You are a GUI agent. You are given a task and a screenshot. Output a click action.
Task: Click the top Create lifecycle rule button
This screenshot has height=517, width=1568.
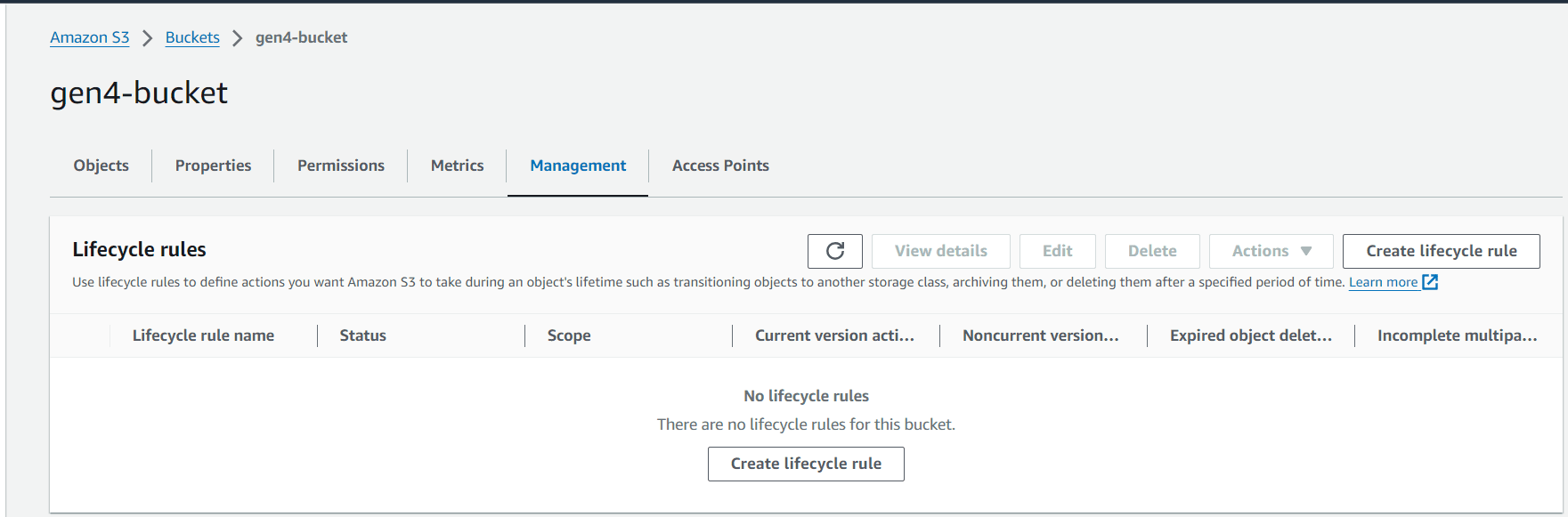[1441, 251]
